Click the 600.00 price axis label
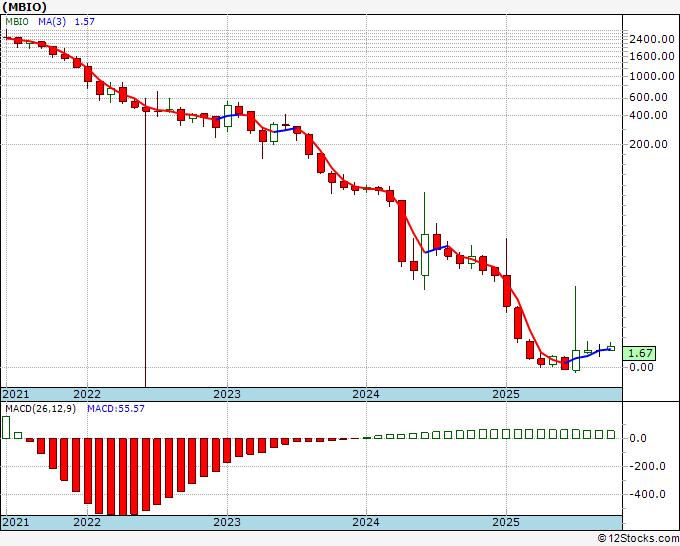This screenshot has width=680, height=546. point(648,97)
